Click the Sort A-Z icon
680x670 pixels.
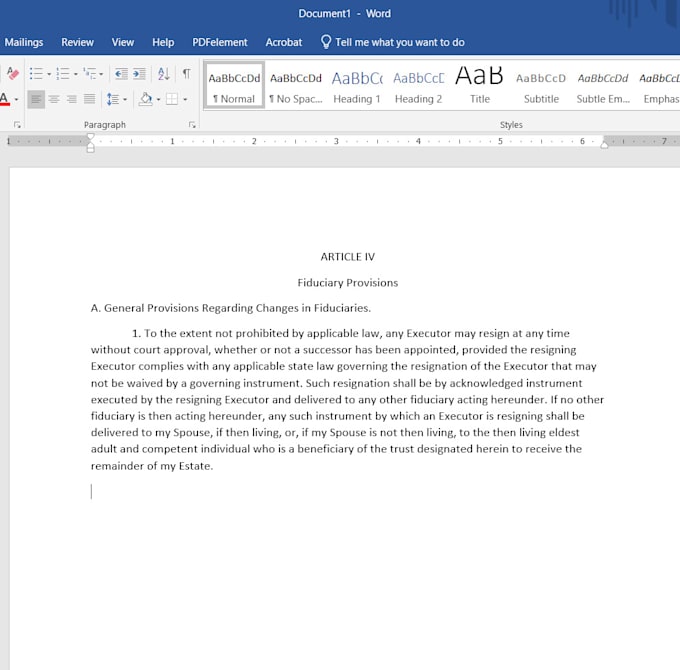coord(163,74)
